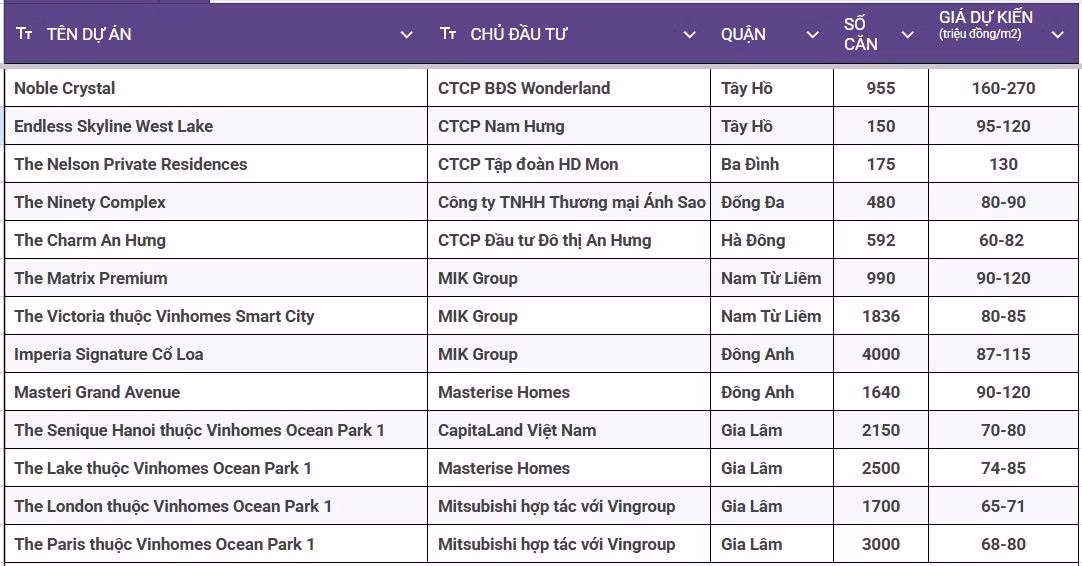
Task: Click the 4000 units cell
Action: [x=880, y=354]
